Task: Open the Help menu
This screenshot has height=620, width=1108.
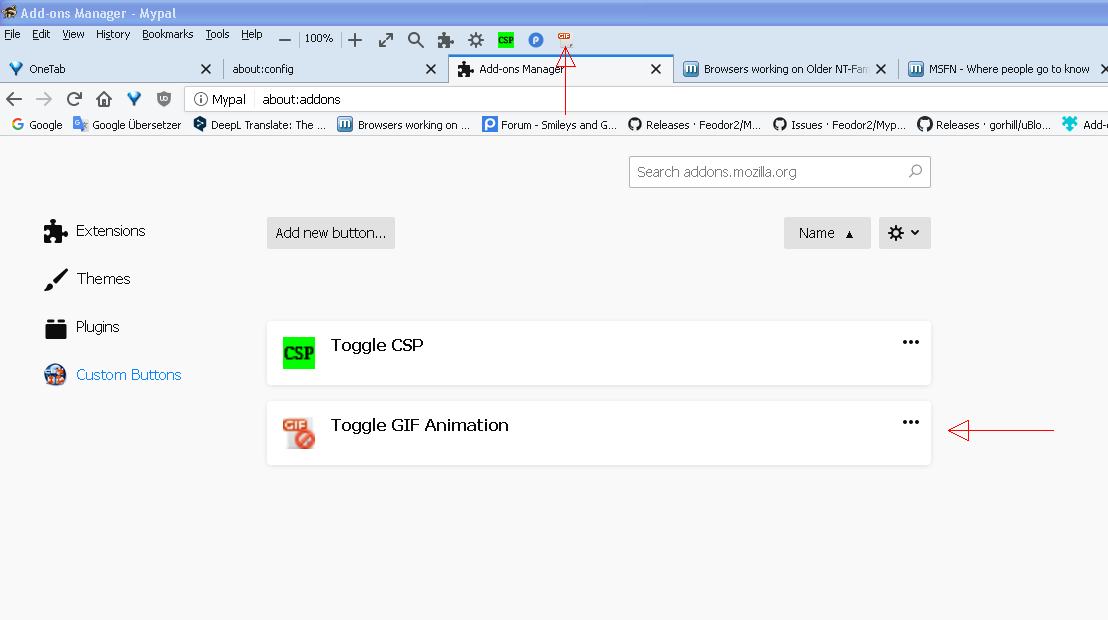Action: pyautogui.click(x=252, y=34)
